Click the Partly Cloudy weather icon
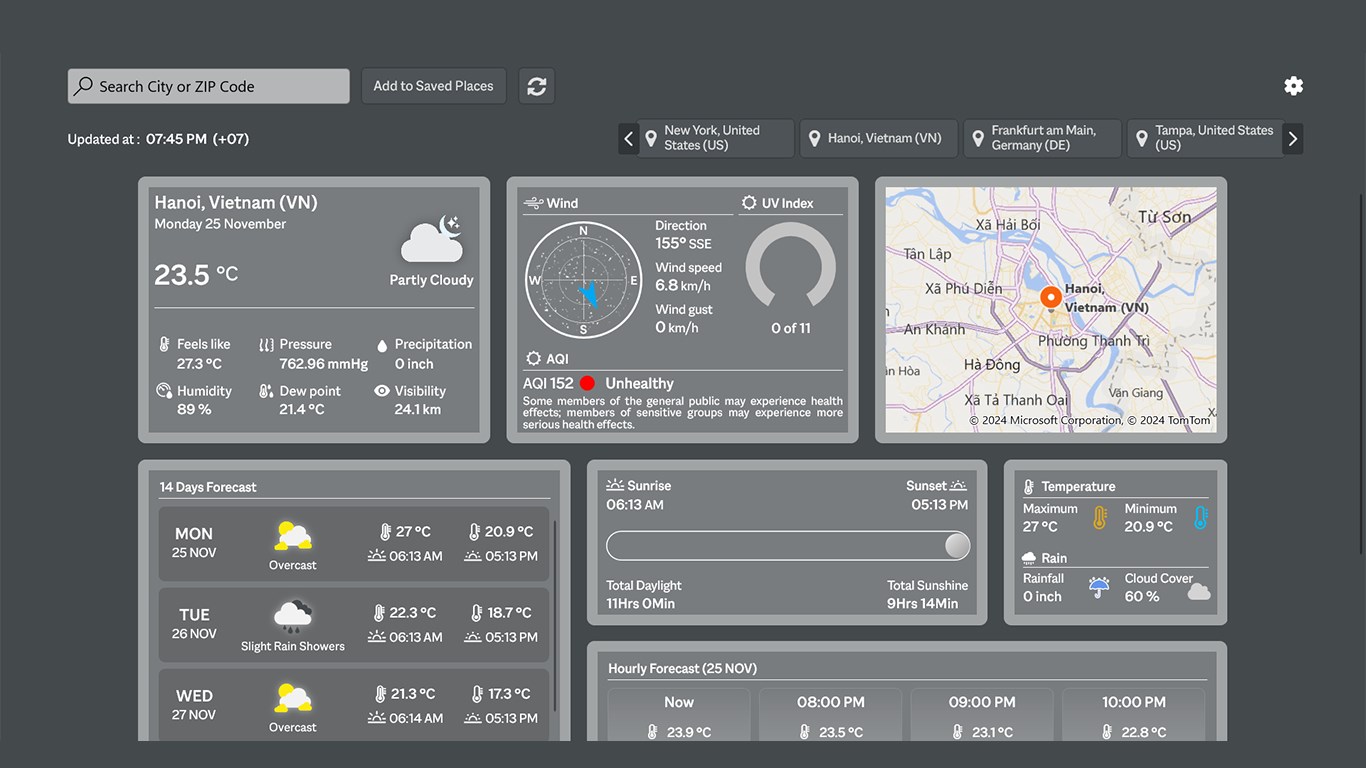The height and width of the screenshot is (768, 1366). pos(431,238)
